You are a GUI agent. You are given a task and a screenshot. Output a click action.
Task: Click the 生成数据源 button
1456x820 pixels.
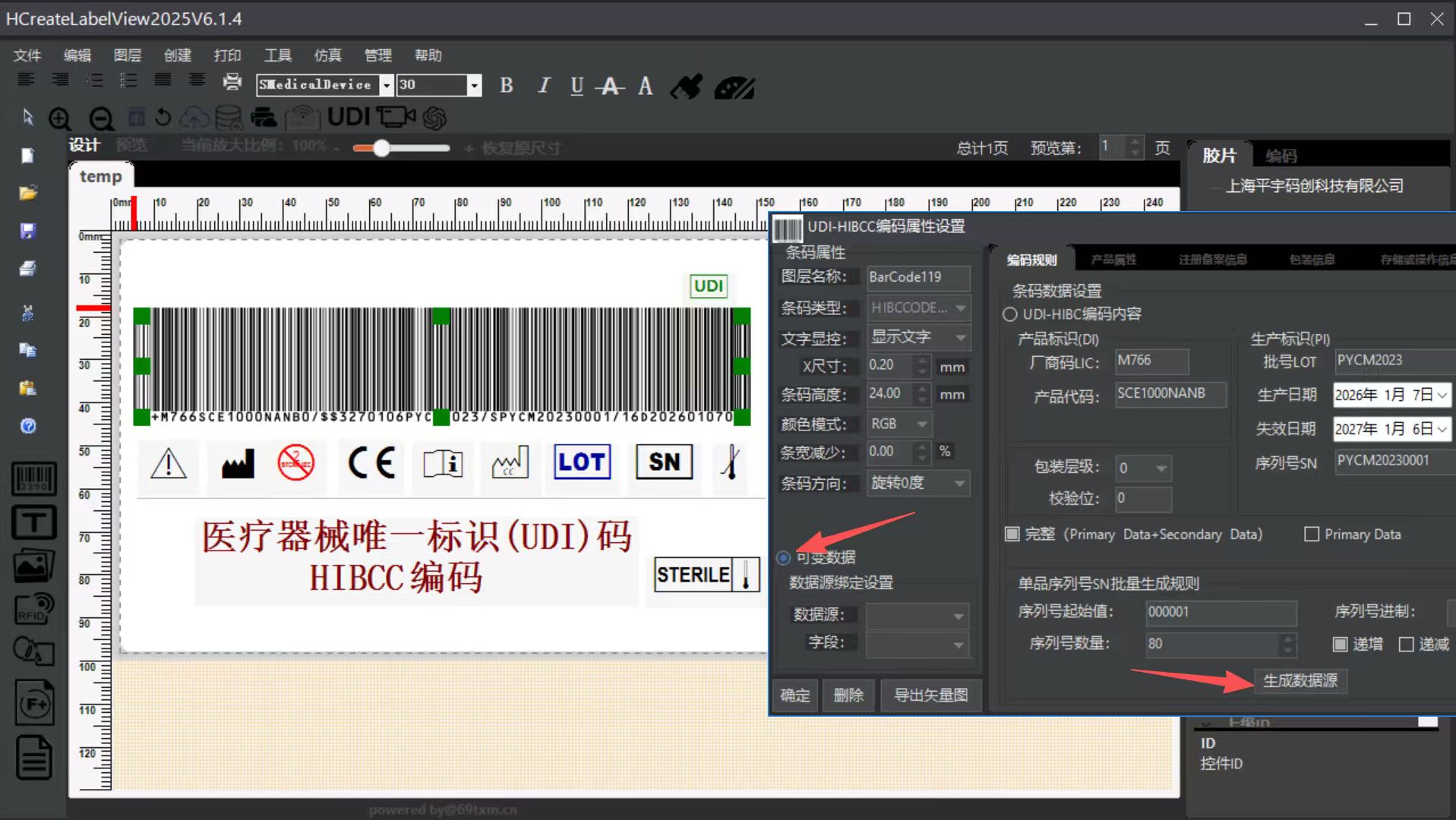tap(1300, 681)
